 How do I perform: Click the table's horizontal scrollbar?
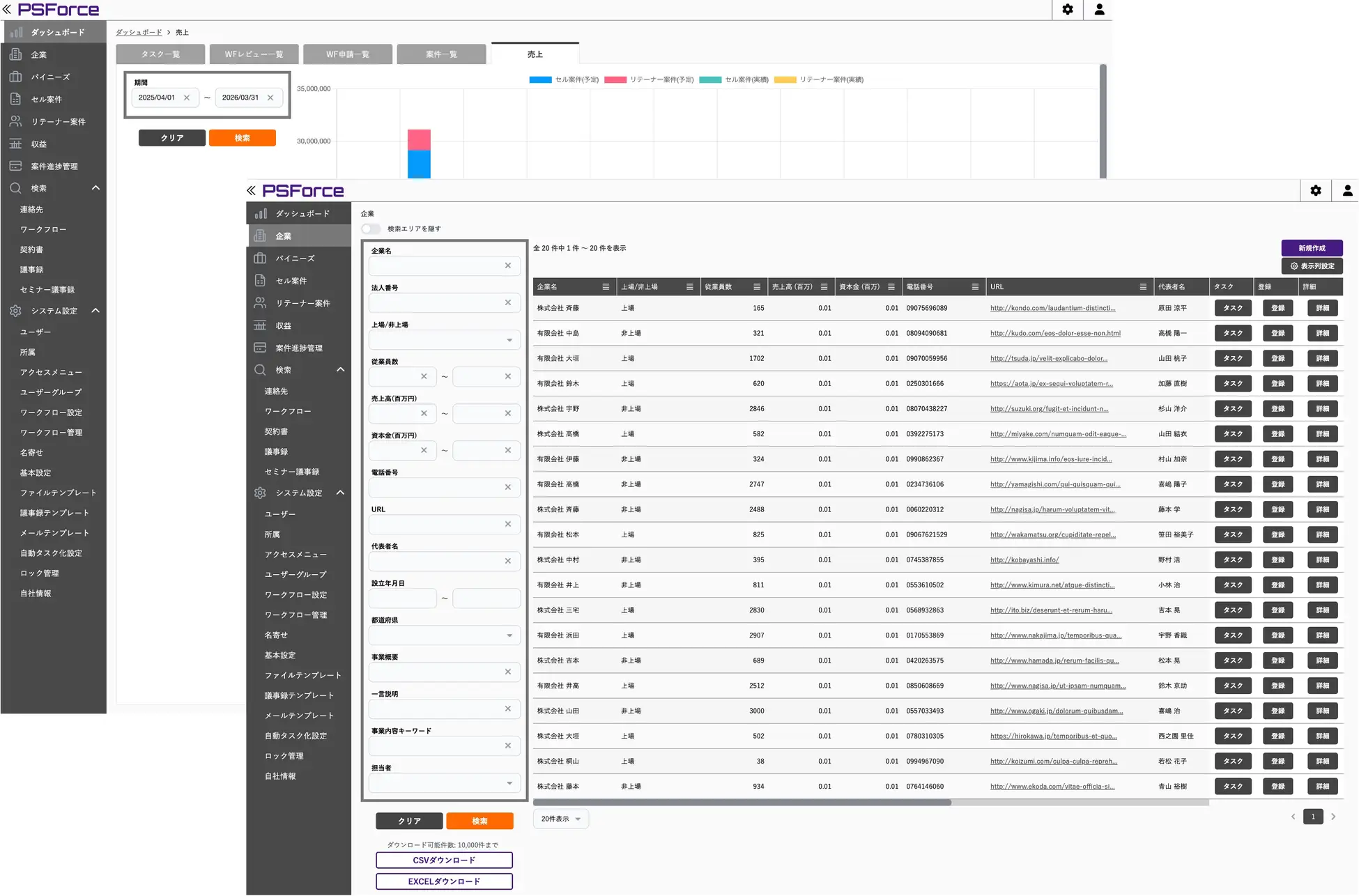[742, 803]
